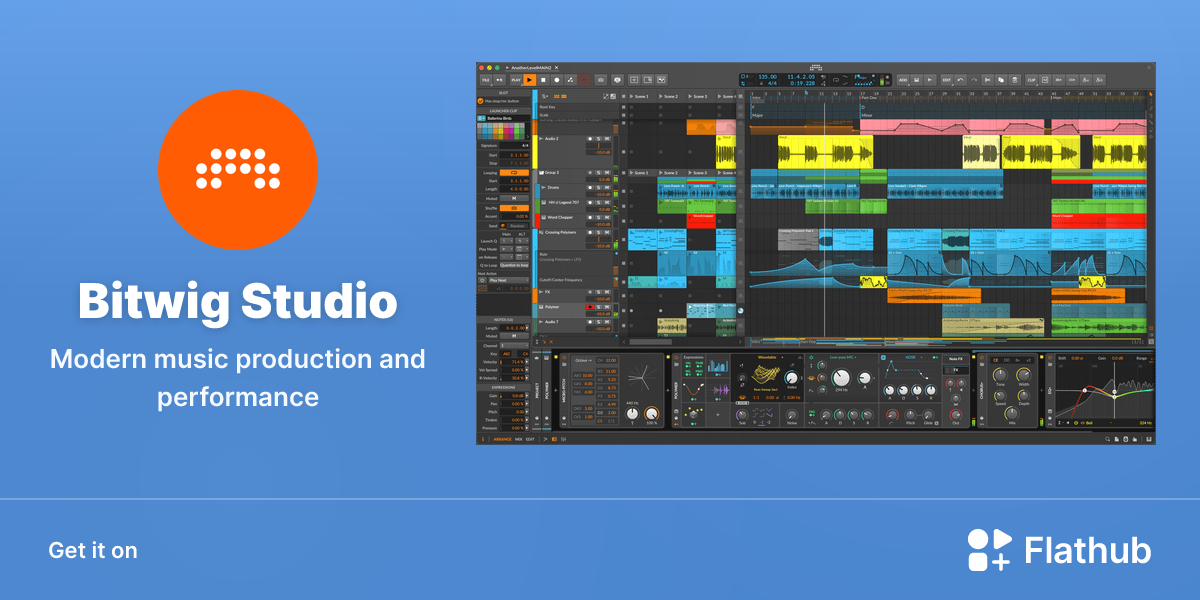Click the blue bar-graph modulator in Polymer
This screenshot has width=1200, height=600.
(717, 367)
